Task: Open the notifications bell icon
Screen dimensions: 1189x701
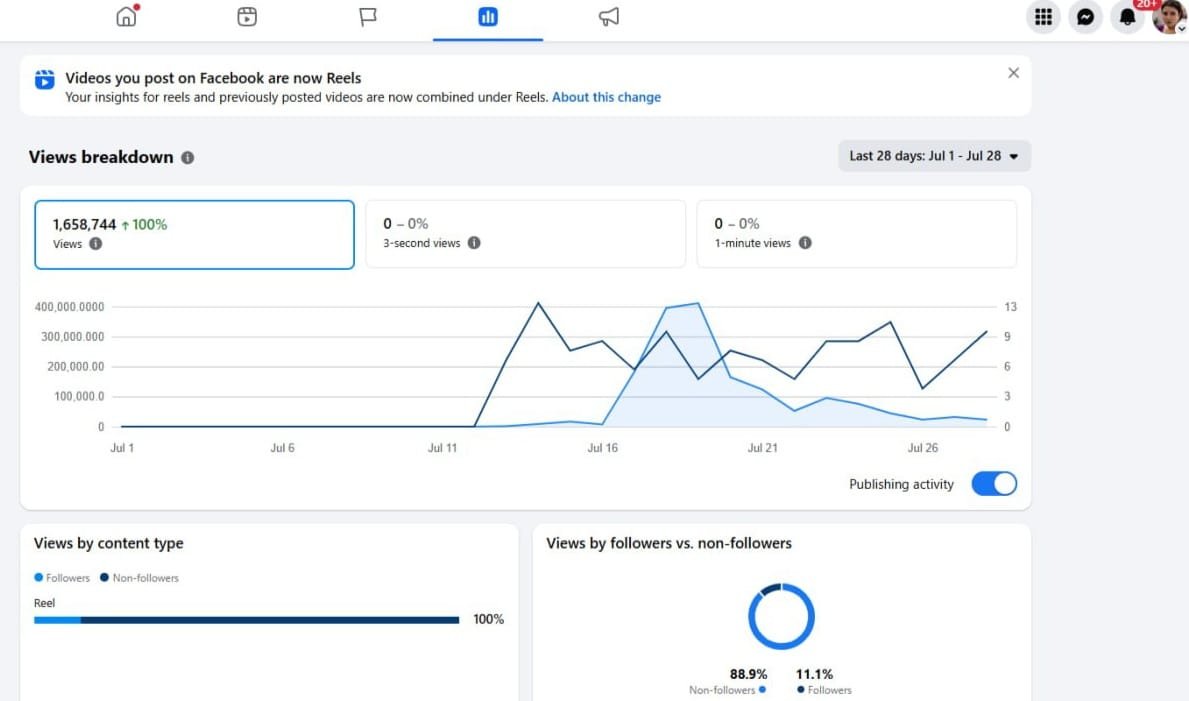Action: click(1128, 17)
